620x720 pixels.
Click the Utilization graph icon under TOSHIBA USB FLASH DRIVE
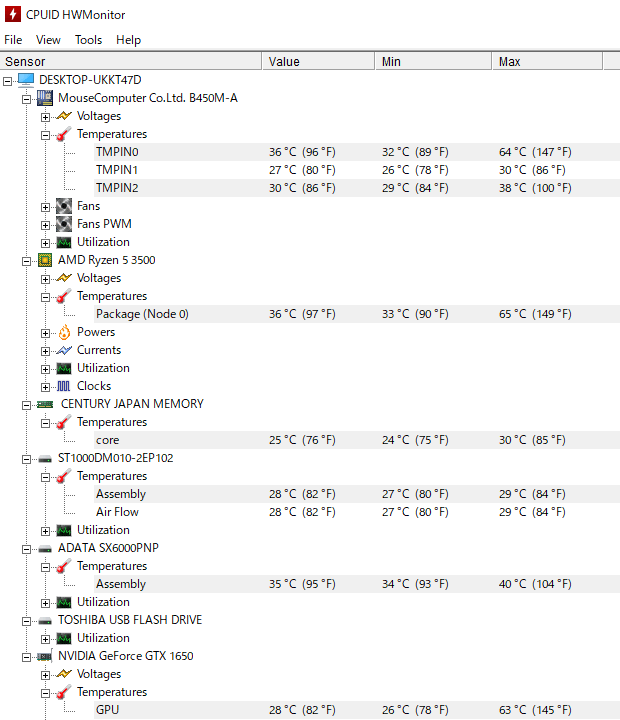pyautogui.click(x=64, y=638)
